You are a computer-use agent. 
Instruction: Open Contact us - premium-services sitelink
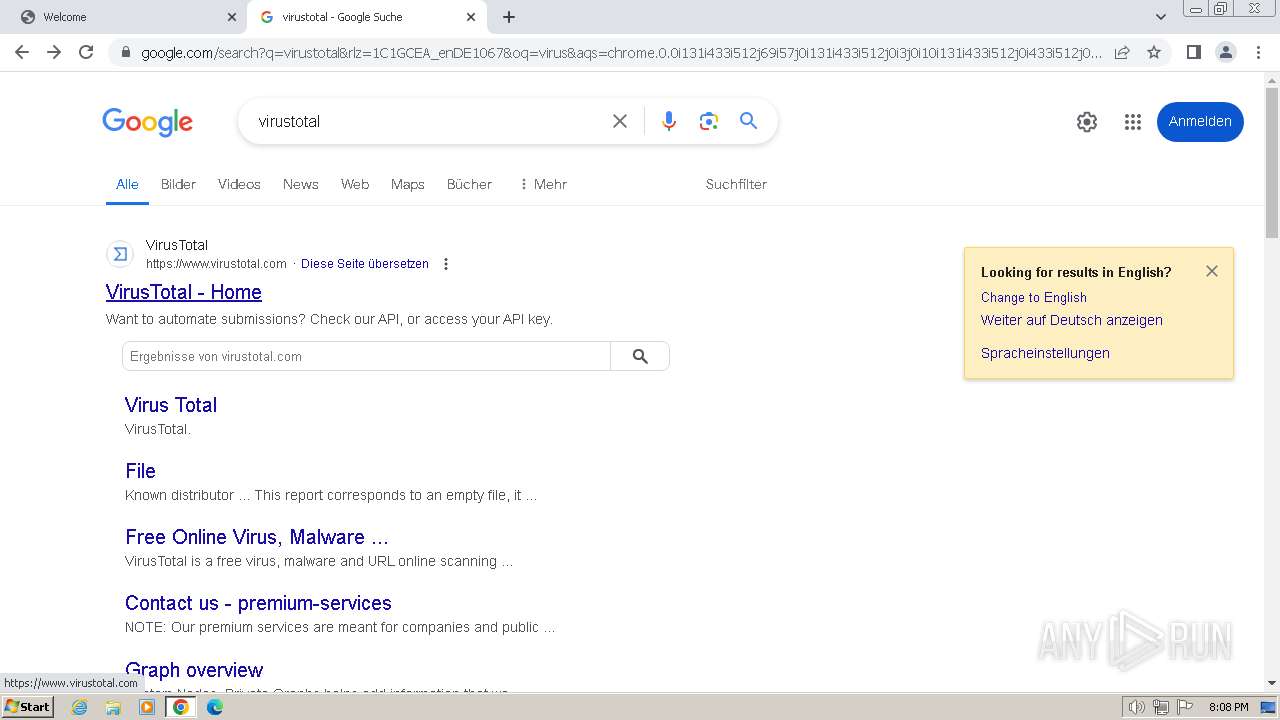click(x=258, y=603)
